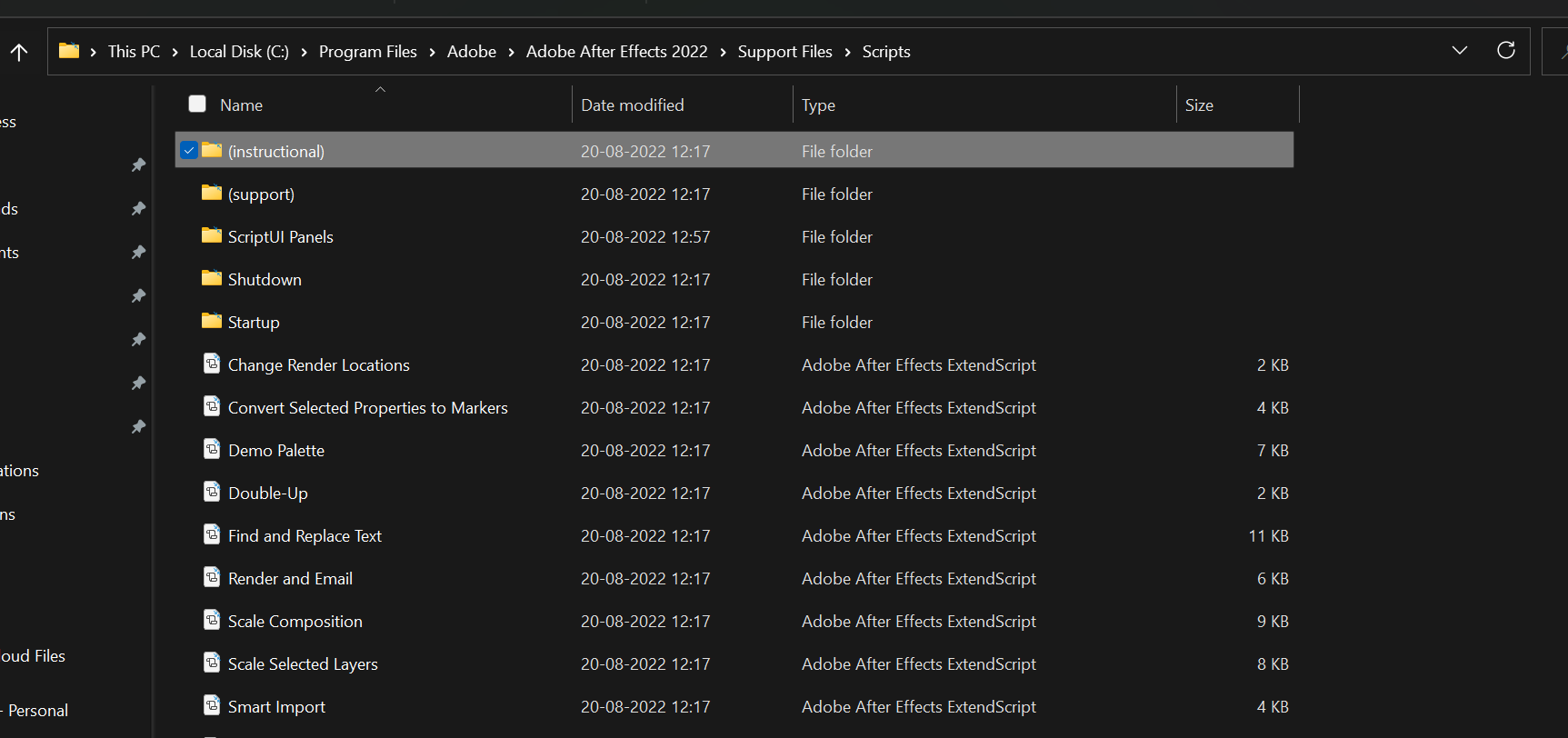Viewport: 1568px width, 738px height.
Task: Expand the chevron after Support Files
Action: [x=847, y=52]
